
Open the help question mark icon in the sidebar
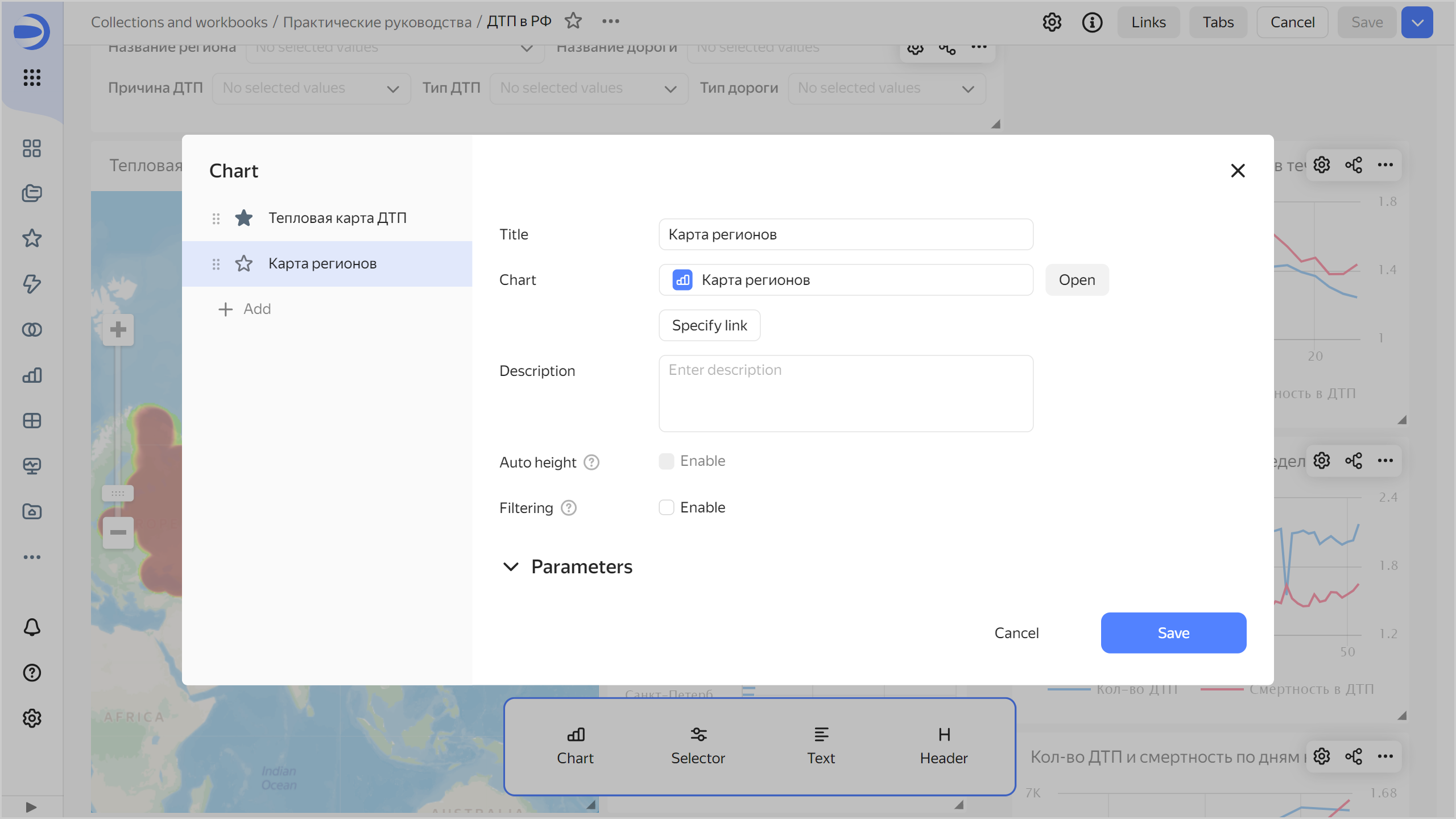[32, 673]
